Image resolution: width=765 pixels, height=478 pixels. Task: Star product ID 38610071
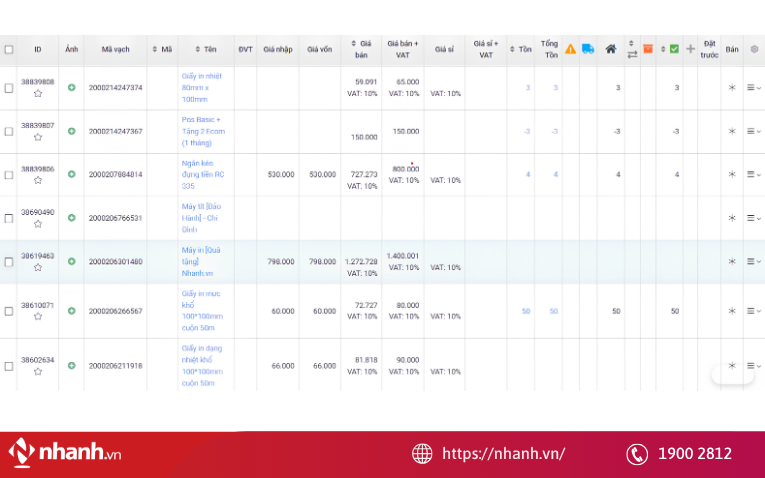[x=38, y=317]
